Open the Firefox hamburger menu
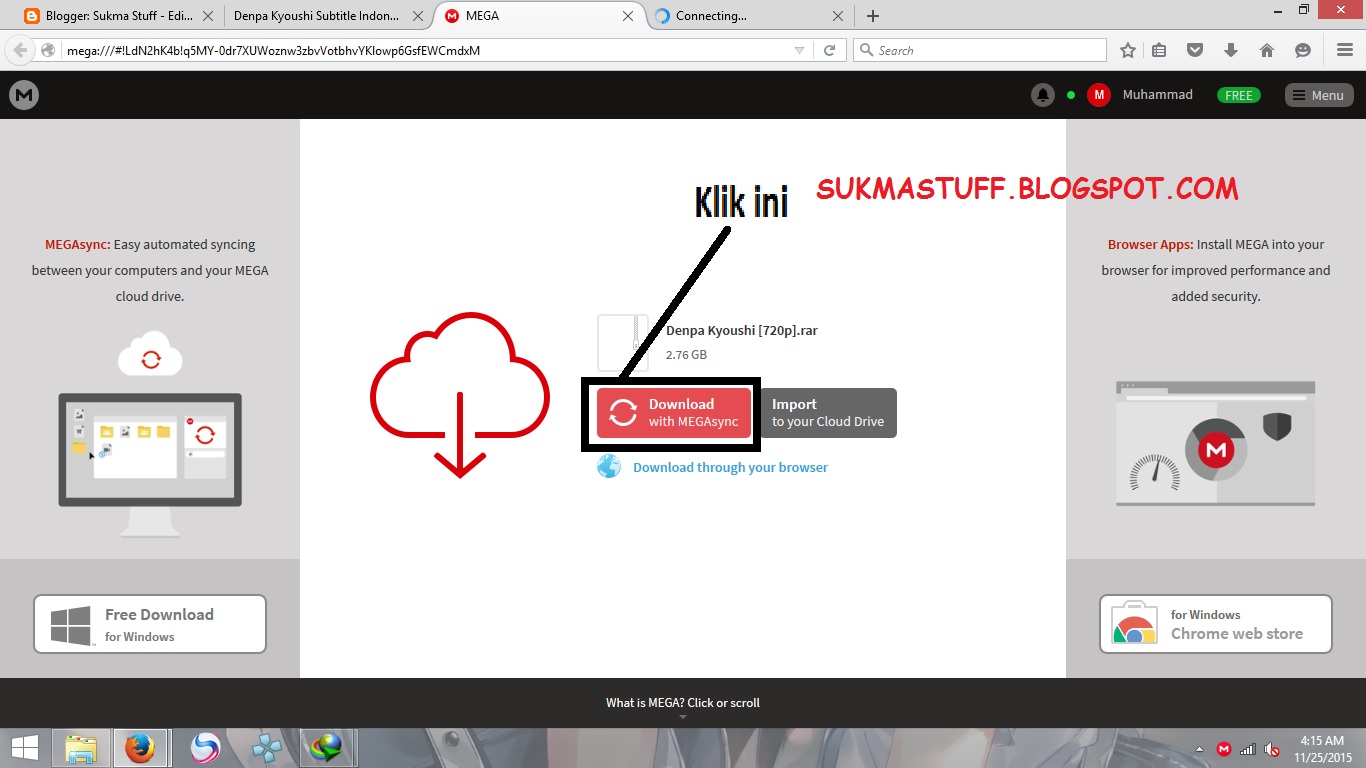The width and height of the screenshot is (1366, 768). click(x=1343, y=49)
